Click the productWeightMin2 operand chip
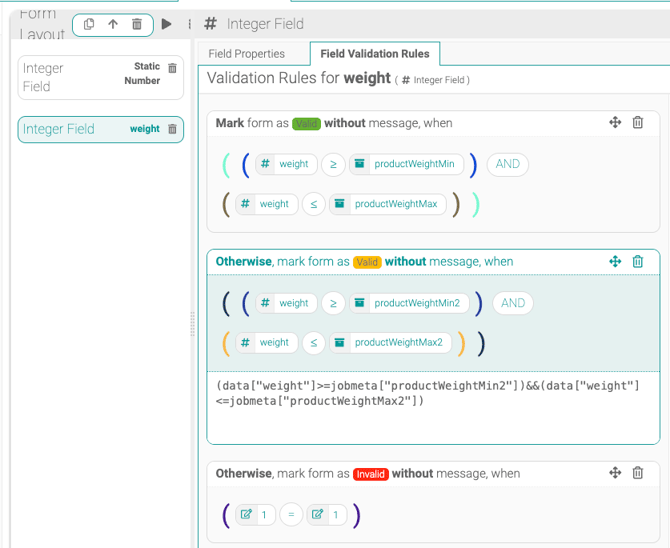The height and width of the screenshot is (548, 670). click(409, 303)
